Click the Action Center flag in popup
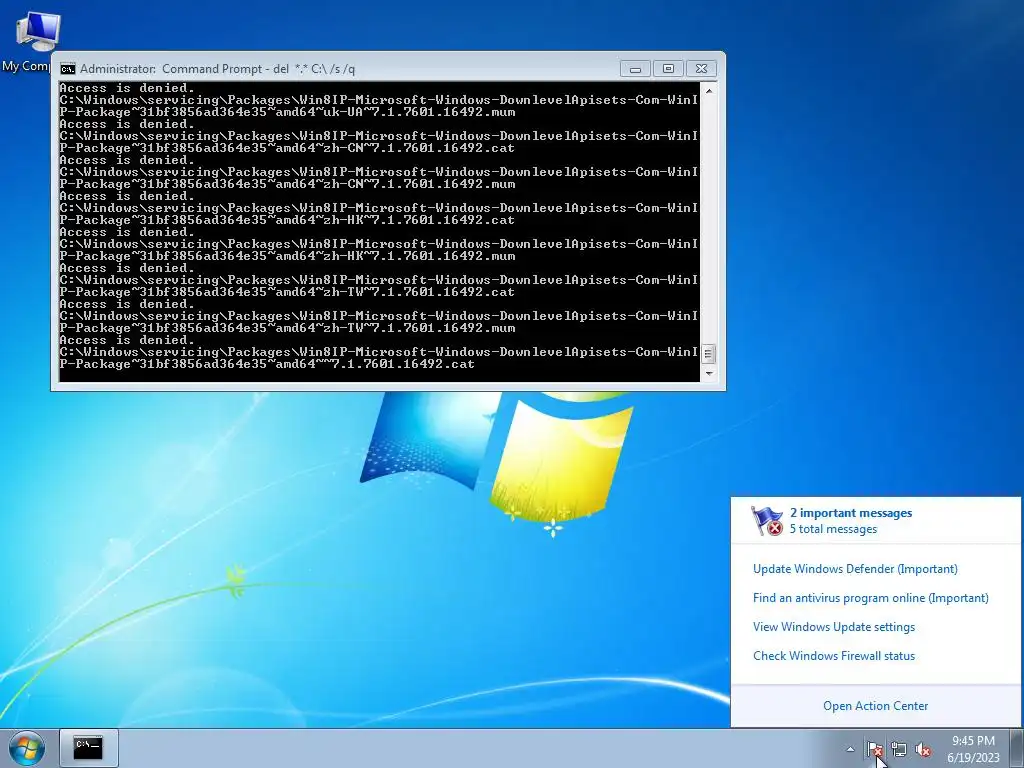Viewport: 1024px width, 768px height. pyautogui.click(x=767, y=520)
